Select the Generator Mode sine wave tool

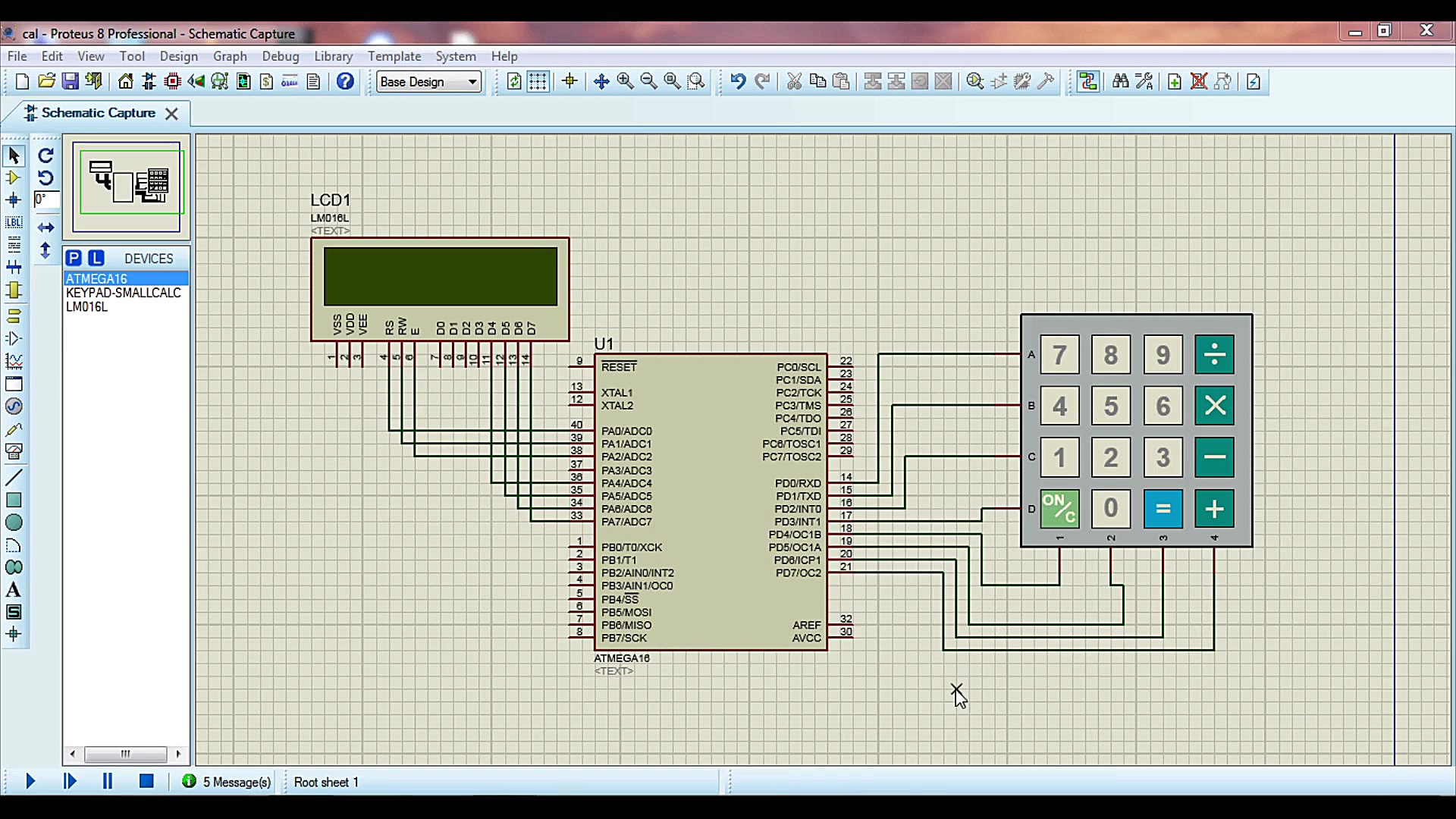pos(14,406)
